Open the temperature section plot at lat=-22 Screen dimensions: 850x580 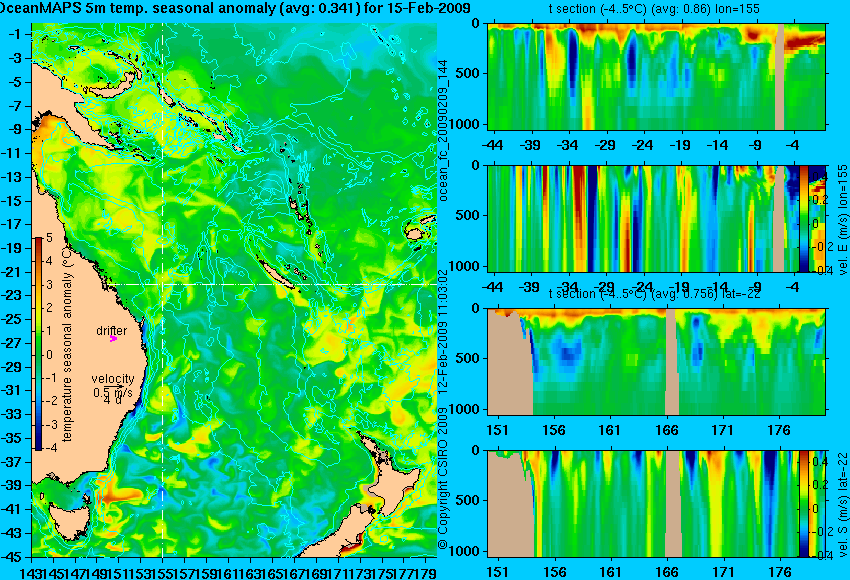[656, 362]
